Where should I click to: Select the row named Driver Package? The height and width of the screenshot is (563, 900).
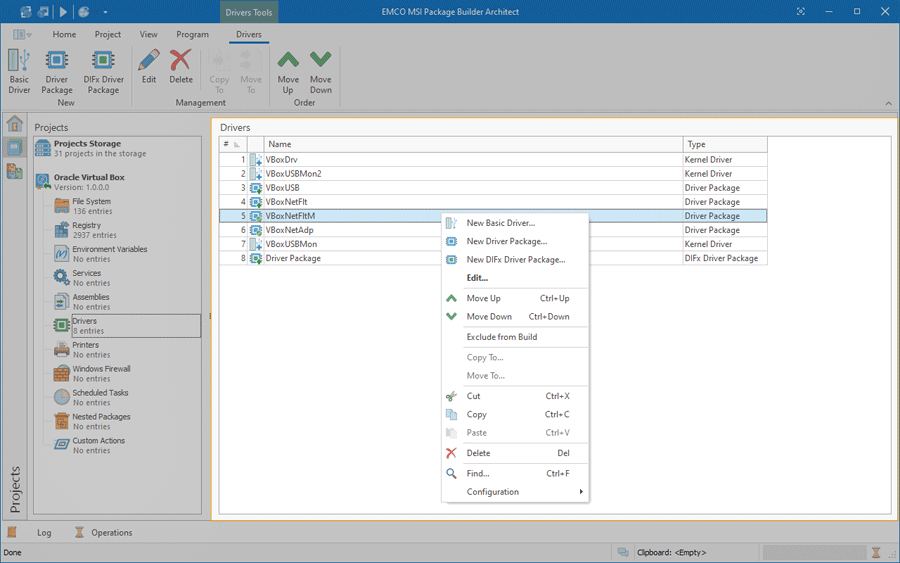[493, 258]
